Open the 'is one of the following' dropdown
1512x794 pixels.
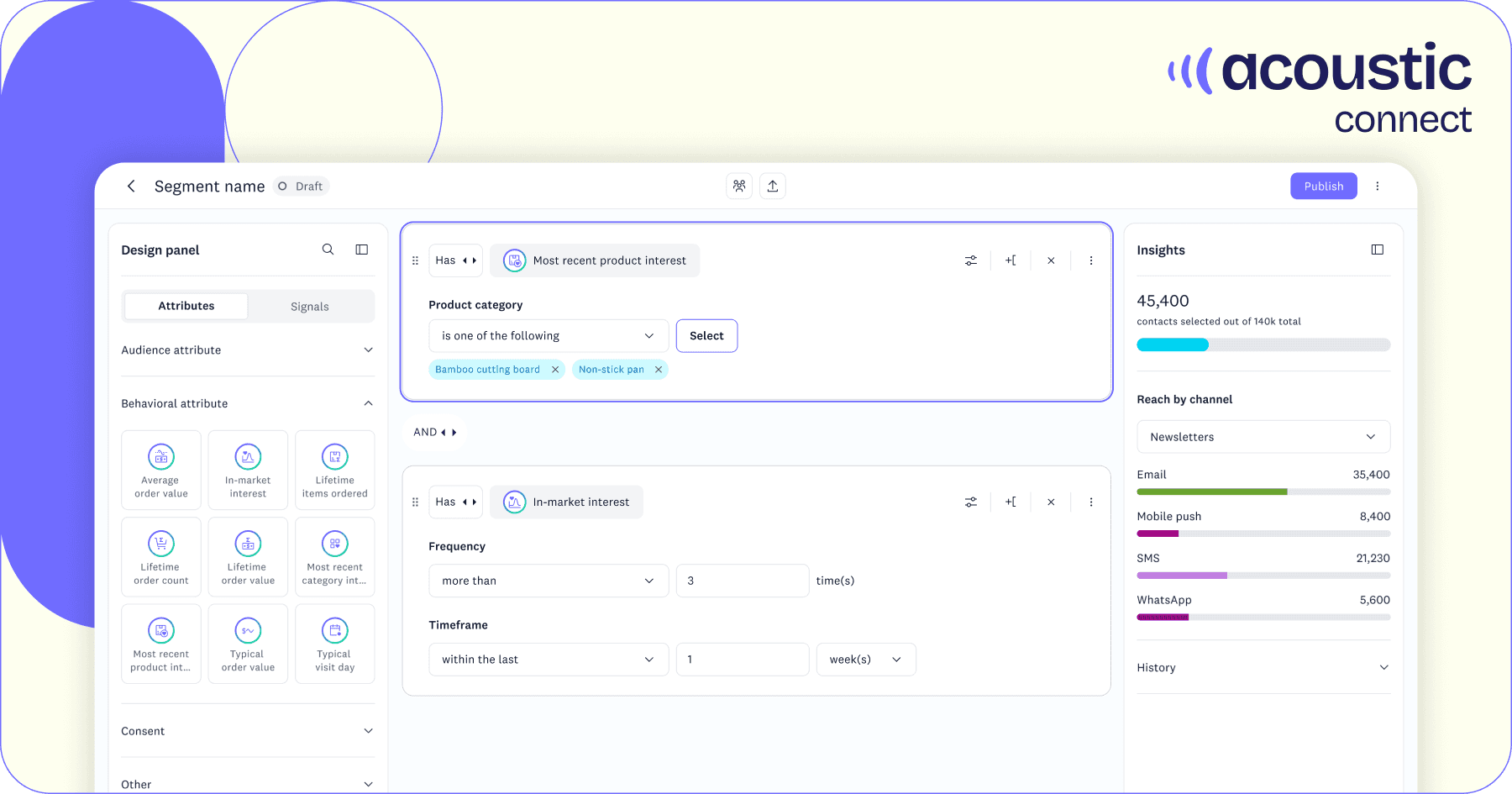(549, 336)
